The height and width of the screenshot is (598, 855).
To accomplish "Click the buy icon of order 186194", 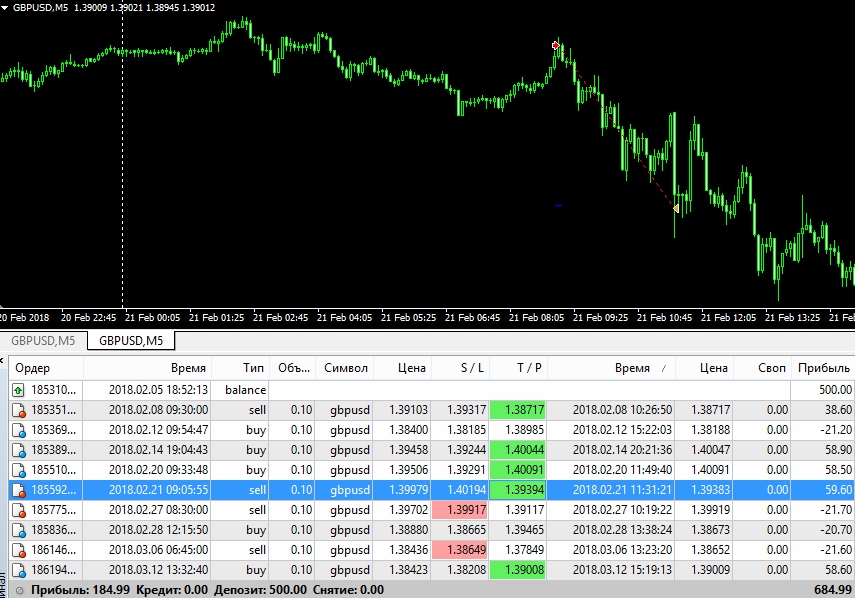I will tap(19, 570).
